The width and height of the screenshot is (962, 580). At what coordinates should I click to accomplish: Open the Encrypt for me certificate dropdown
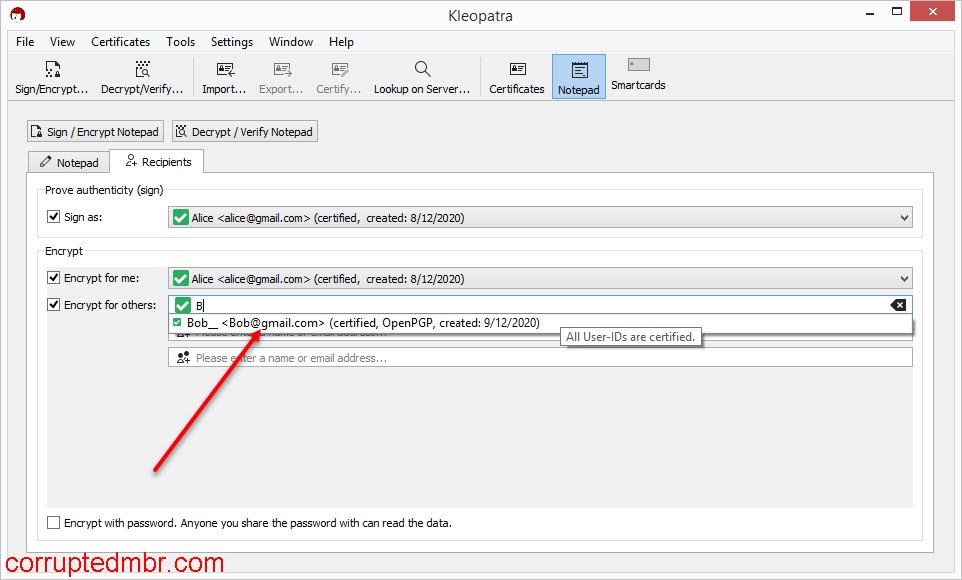click(905, 278)
